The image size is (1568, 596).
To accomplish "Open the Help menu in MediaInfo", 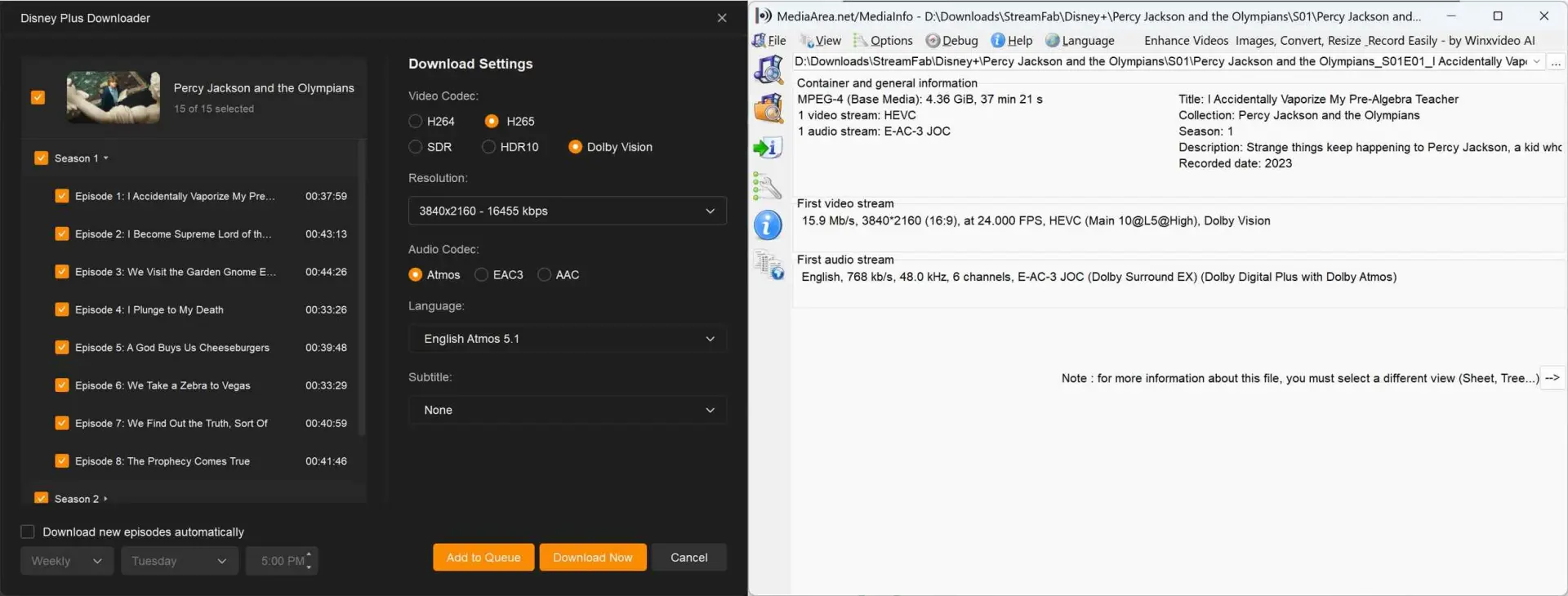I will (1011, 40).
